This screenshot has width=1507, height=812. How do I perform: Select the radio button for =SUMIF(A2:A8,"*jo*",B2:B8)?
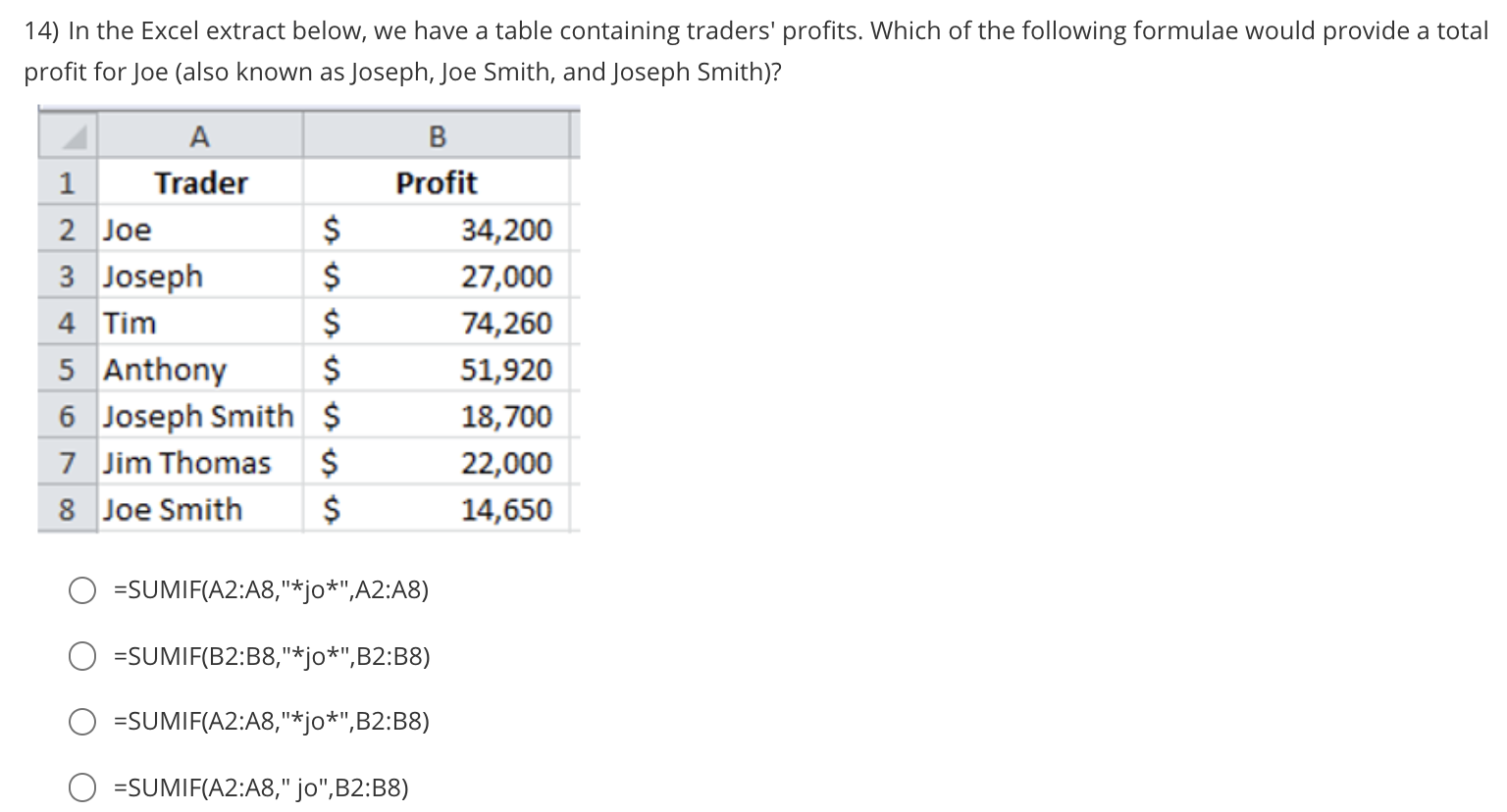point(82,722)
